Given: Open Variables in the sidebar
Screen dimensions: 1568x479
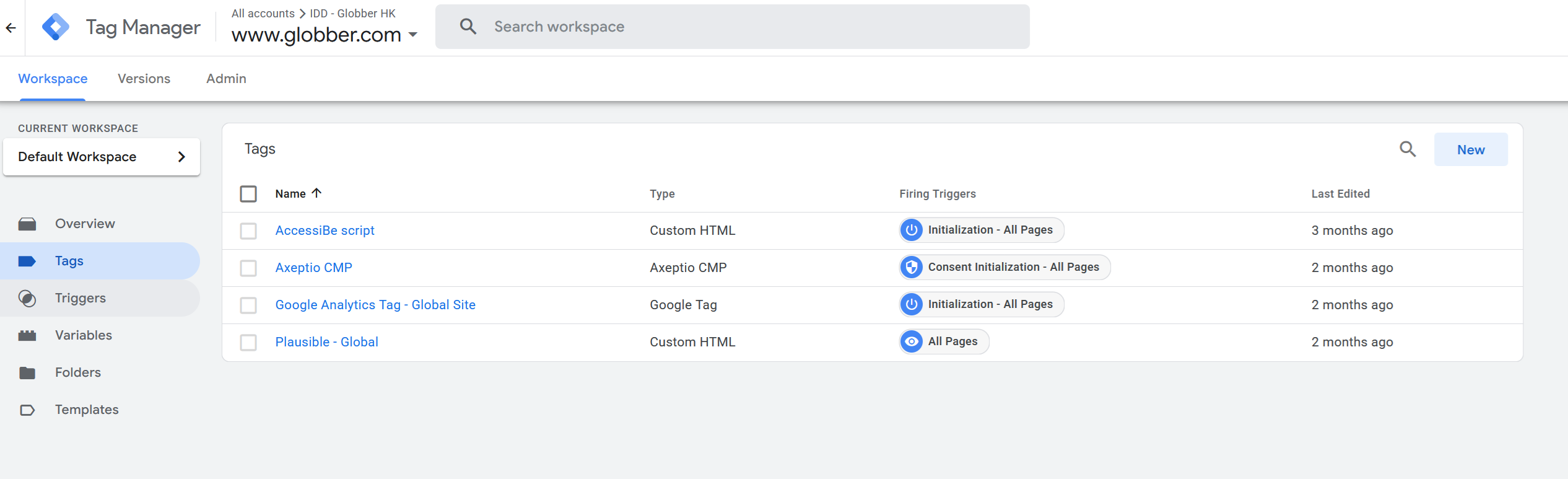Looking at the screenshot, I should 100,335.
